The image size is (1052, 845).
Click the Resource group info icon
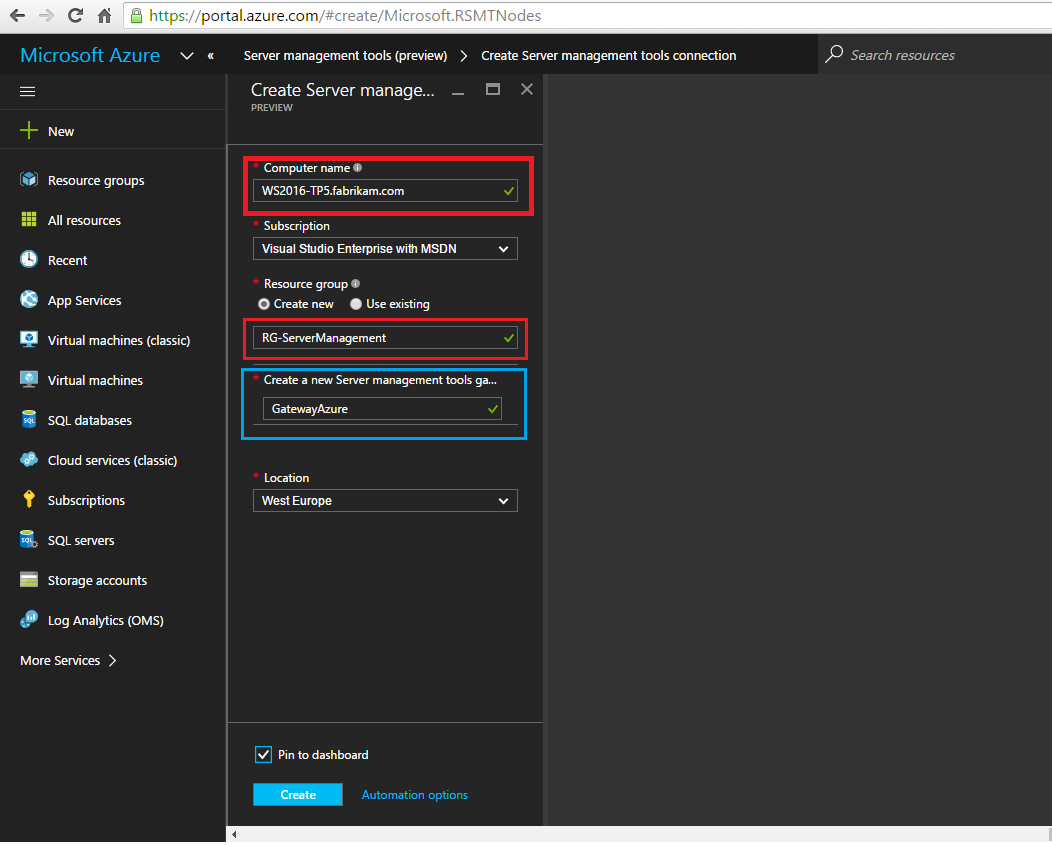(x=356, y=284)
